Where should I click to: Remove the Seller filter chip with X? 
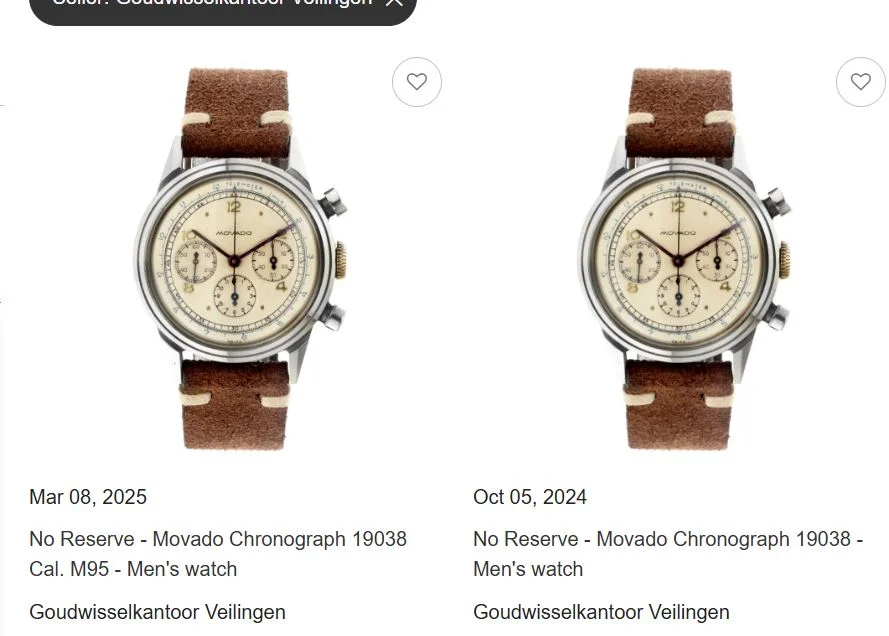tap(393, 2)
